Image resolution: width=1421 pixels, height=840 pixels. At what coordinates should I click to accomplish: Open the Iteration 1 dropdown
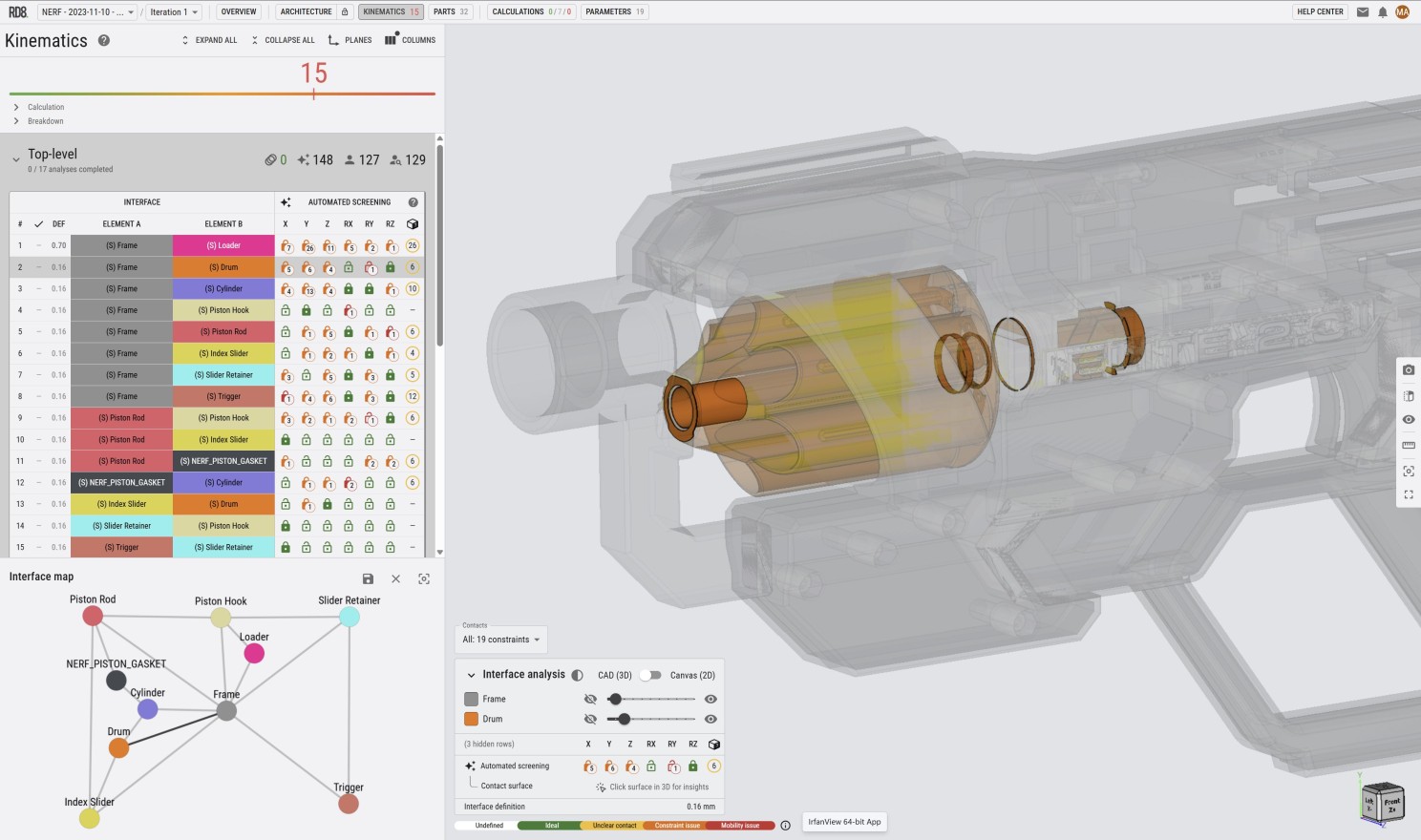(173, 11)
